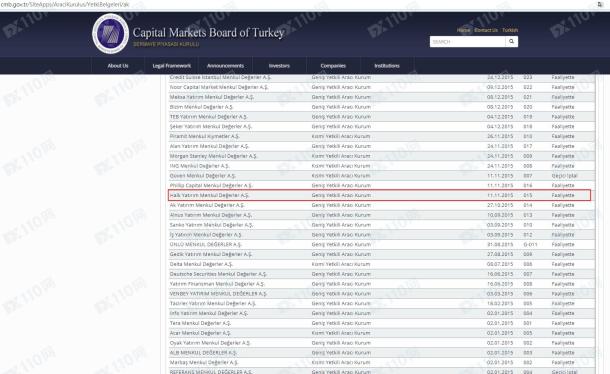Click the browser icon at top right
610x374 pixels.
click(x=600, y=4)
